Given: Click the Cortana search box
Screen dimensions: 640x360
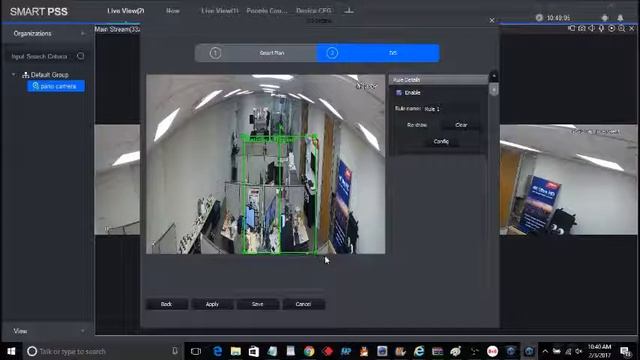Looking at the screenshot, I should (102, 351).
